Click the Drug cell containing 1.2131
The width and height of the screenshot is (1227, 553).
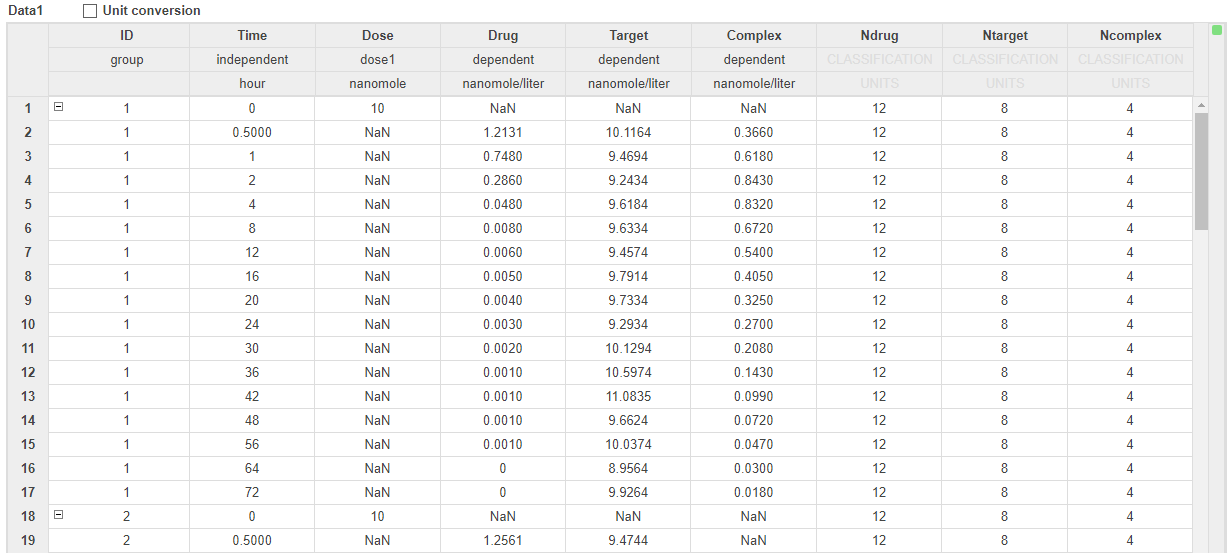(x=503, y=132)
